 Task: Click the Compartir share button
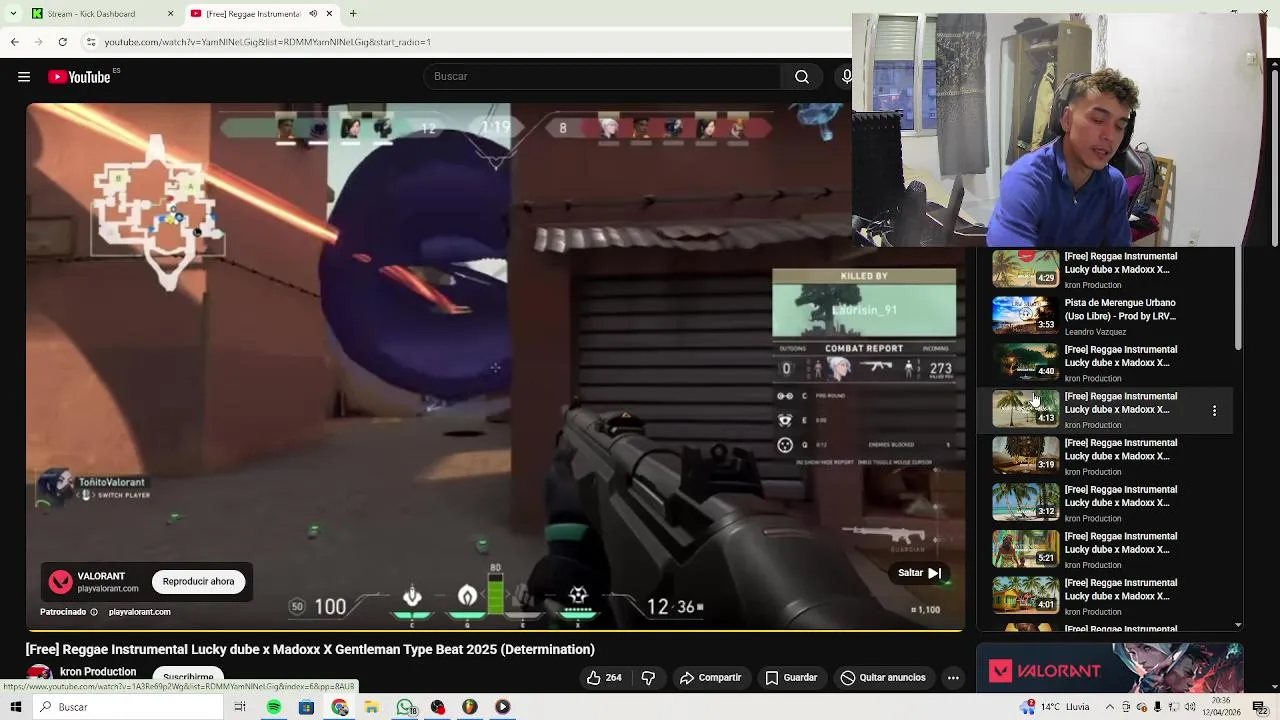tap(711, 678)
